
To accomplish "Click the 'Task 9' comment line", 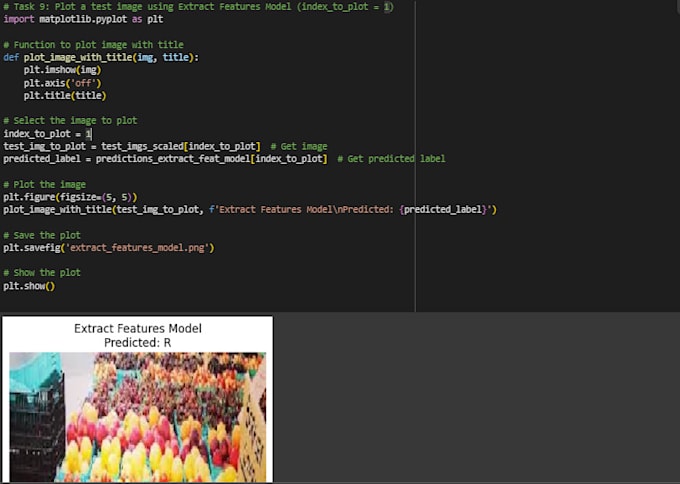I will coord(198,7).
